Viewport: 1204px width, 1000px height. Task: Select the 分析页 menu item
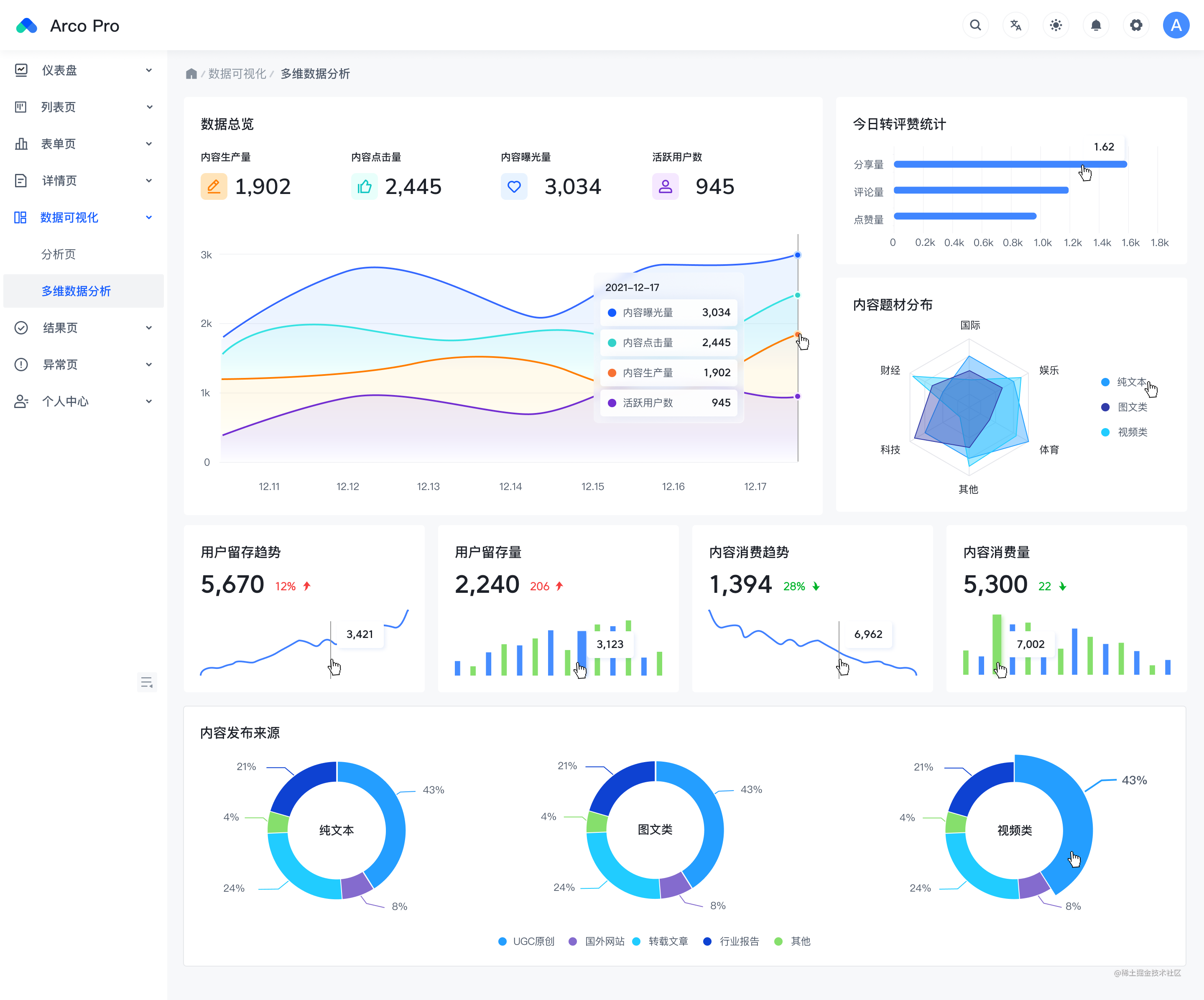(x=59, y=254)
